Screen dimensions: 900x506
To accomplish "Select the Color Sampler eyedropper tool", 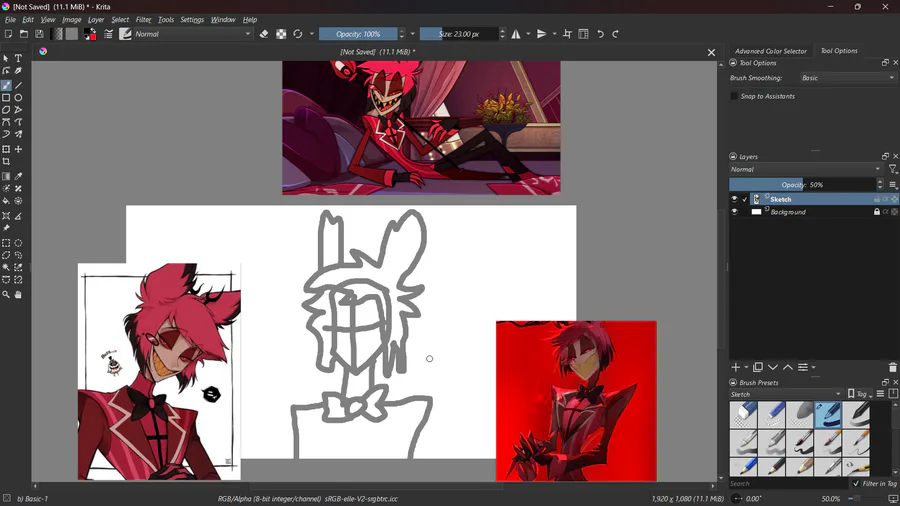I will click(x=18, y=177).
